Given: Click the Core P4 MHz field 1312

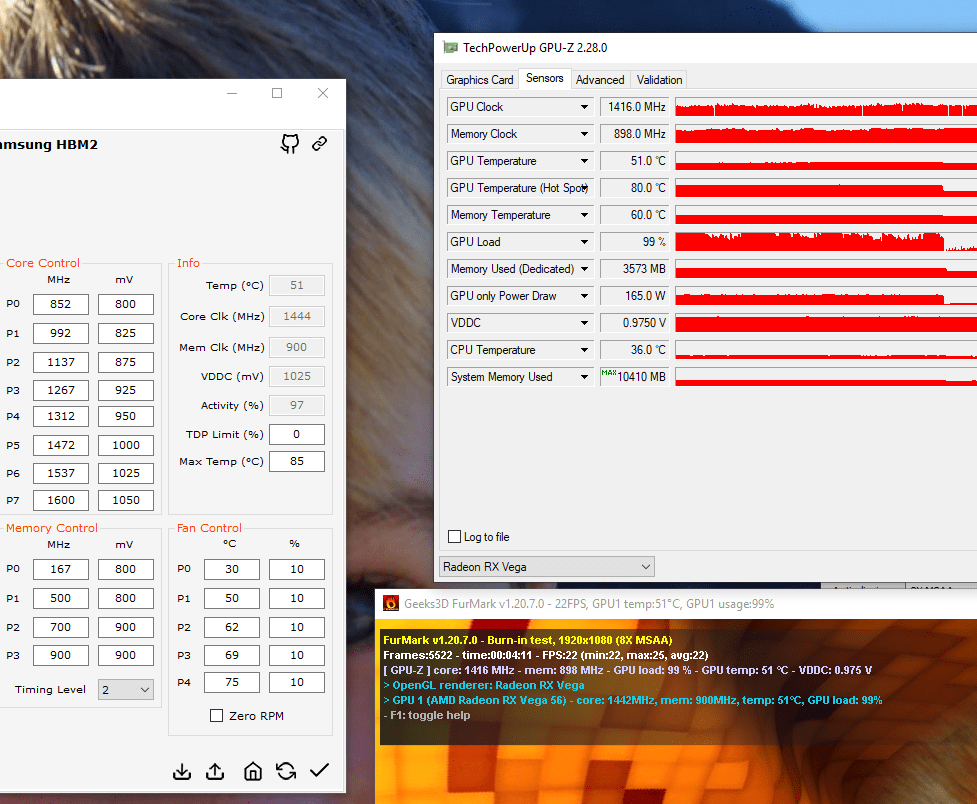Looking at the screenshot, I should [x=60, y=416].
